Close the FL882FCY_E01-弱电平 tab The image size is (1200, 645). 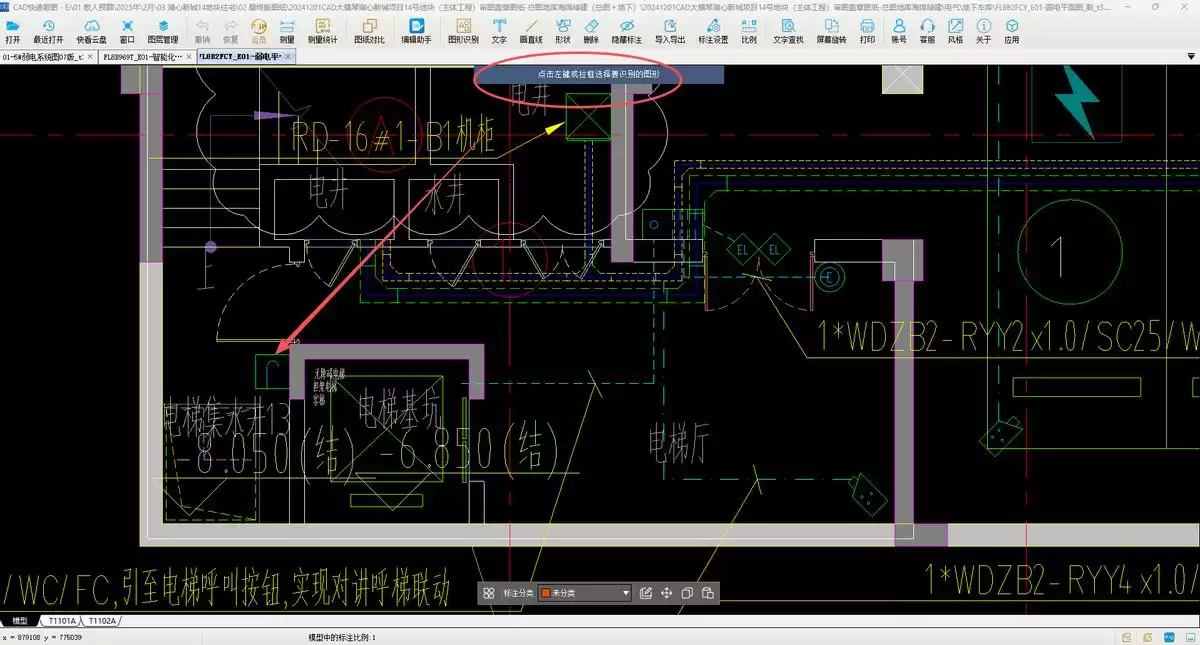[x=289, y=58]
